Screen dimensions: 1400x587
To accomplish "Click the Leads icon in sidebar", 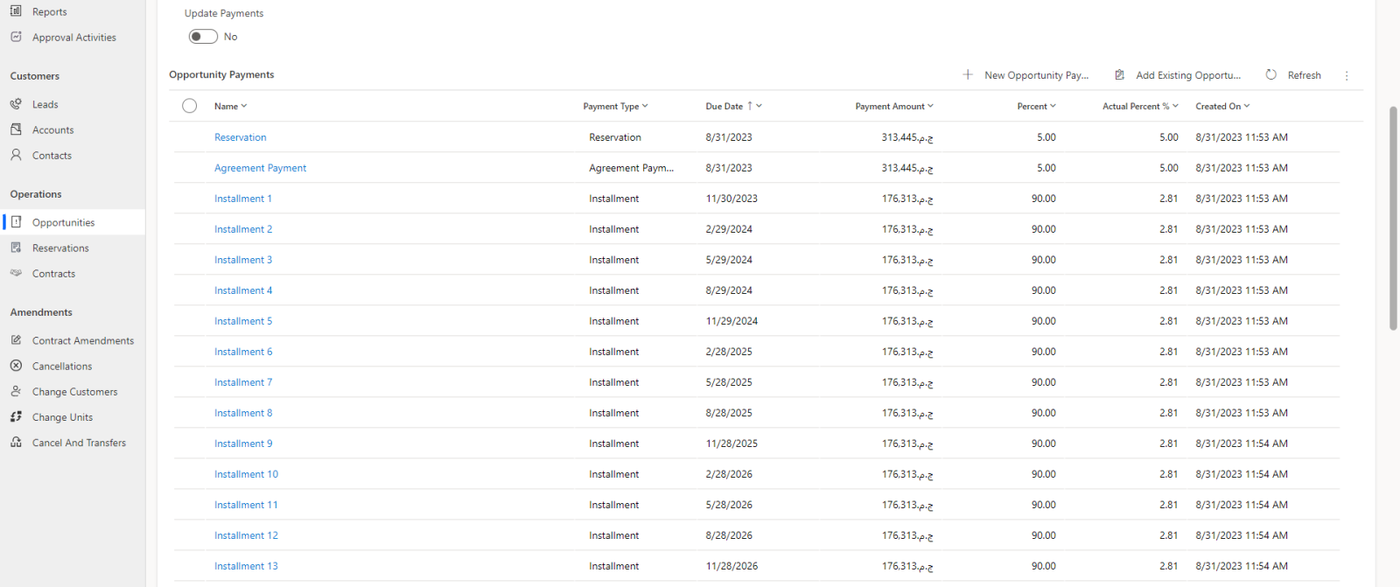I will click(16, 104).
